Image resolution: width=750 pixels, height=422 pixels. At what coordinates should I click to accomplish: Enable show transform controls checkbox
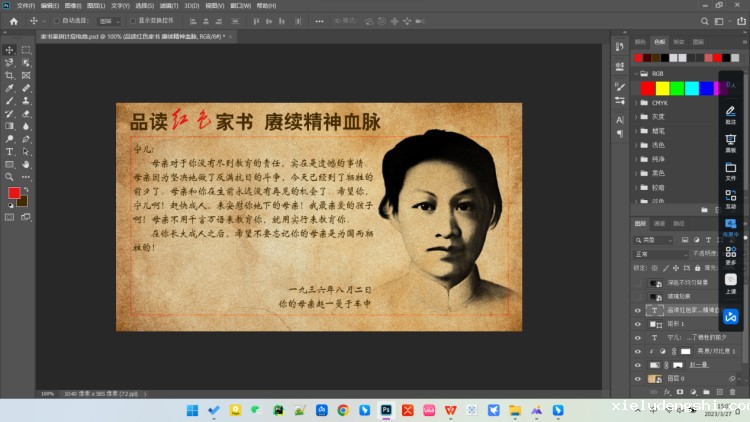[133, 20]
